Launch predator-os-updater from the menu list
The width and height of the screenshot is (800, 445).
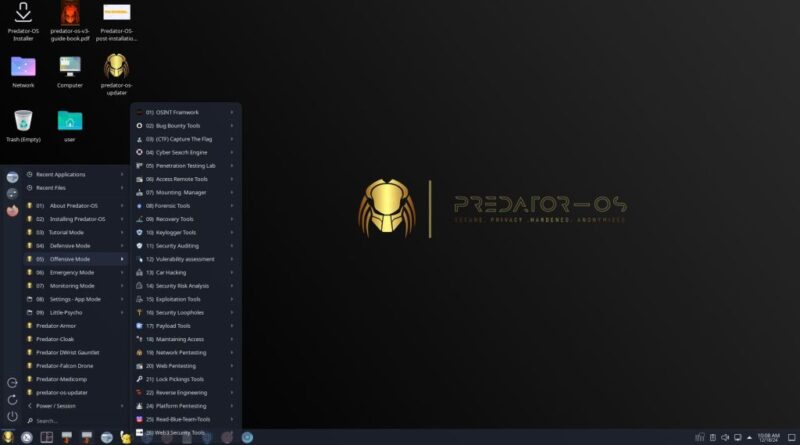click(x=76, y=392)
